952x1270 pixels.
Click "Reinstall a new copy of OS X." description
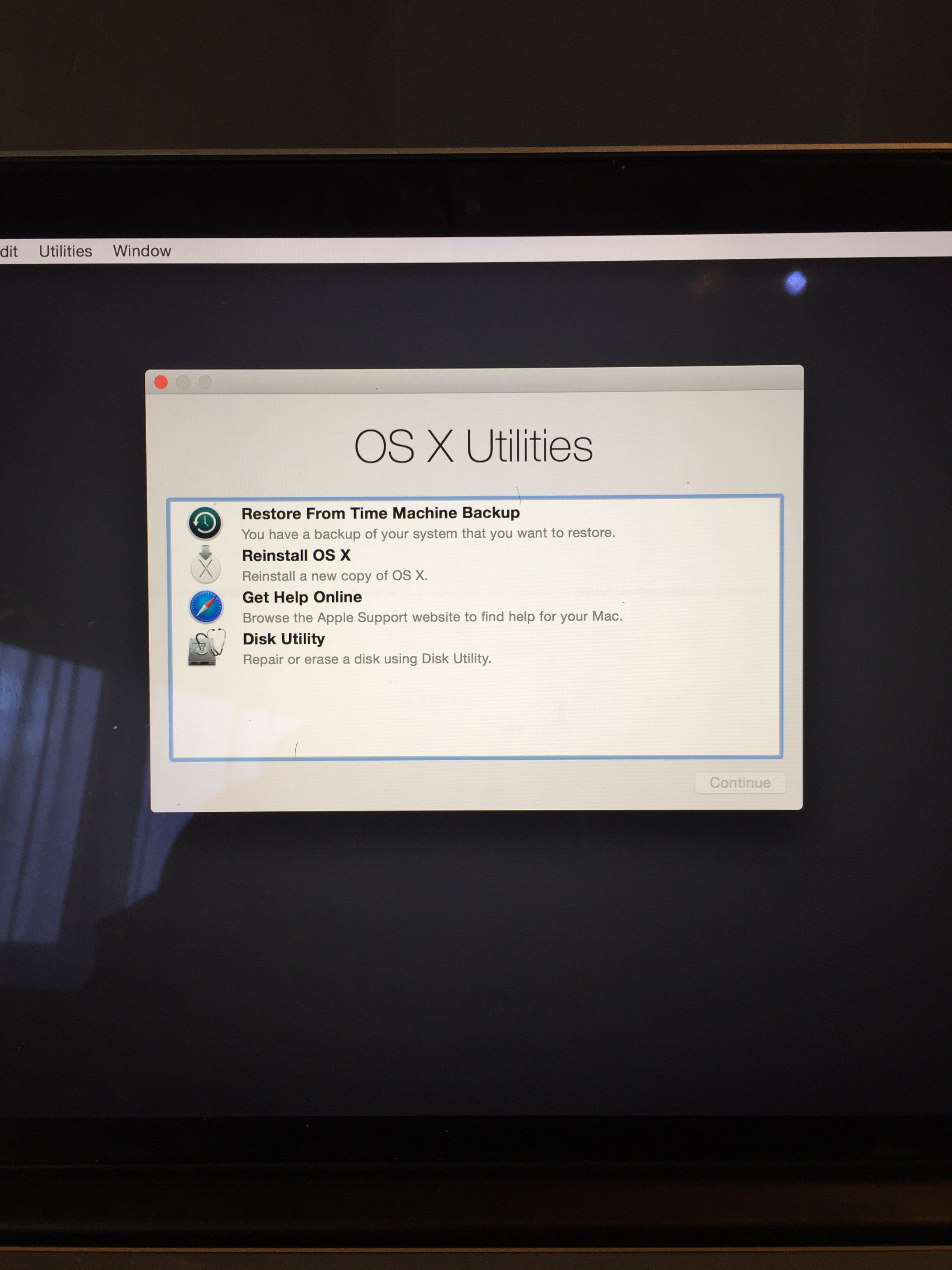(334, 575)
